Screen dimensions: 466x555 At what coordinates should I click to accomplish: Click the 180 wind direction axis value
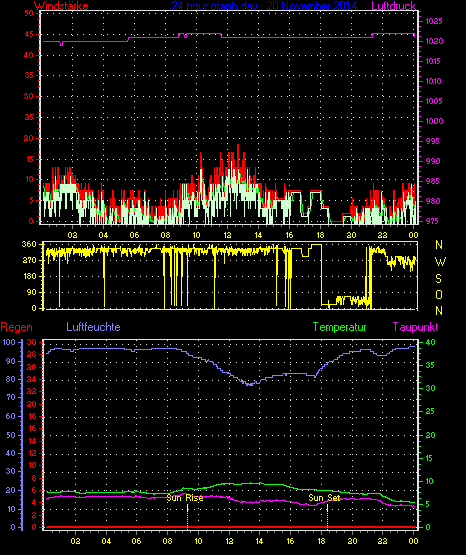click(29, 276)
